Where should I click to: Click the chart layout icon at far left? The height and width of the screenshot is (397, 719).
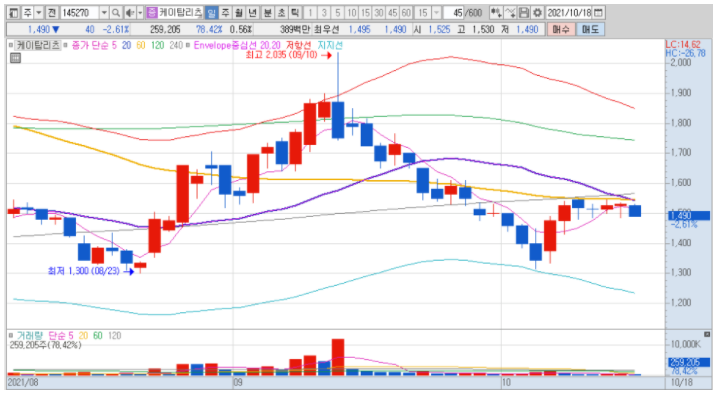tap(14, 13)
